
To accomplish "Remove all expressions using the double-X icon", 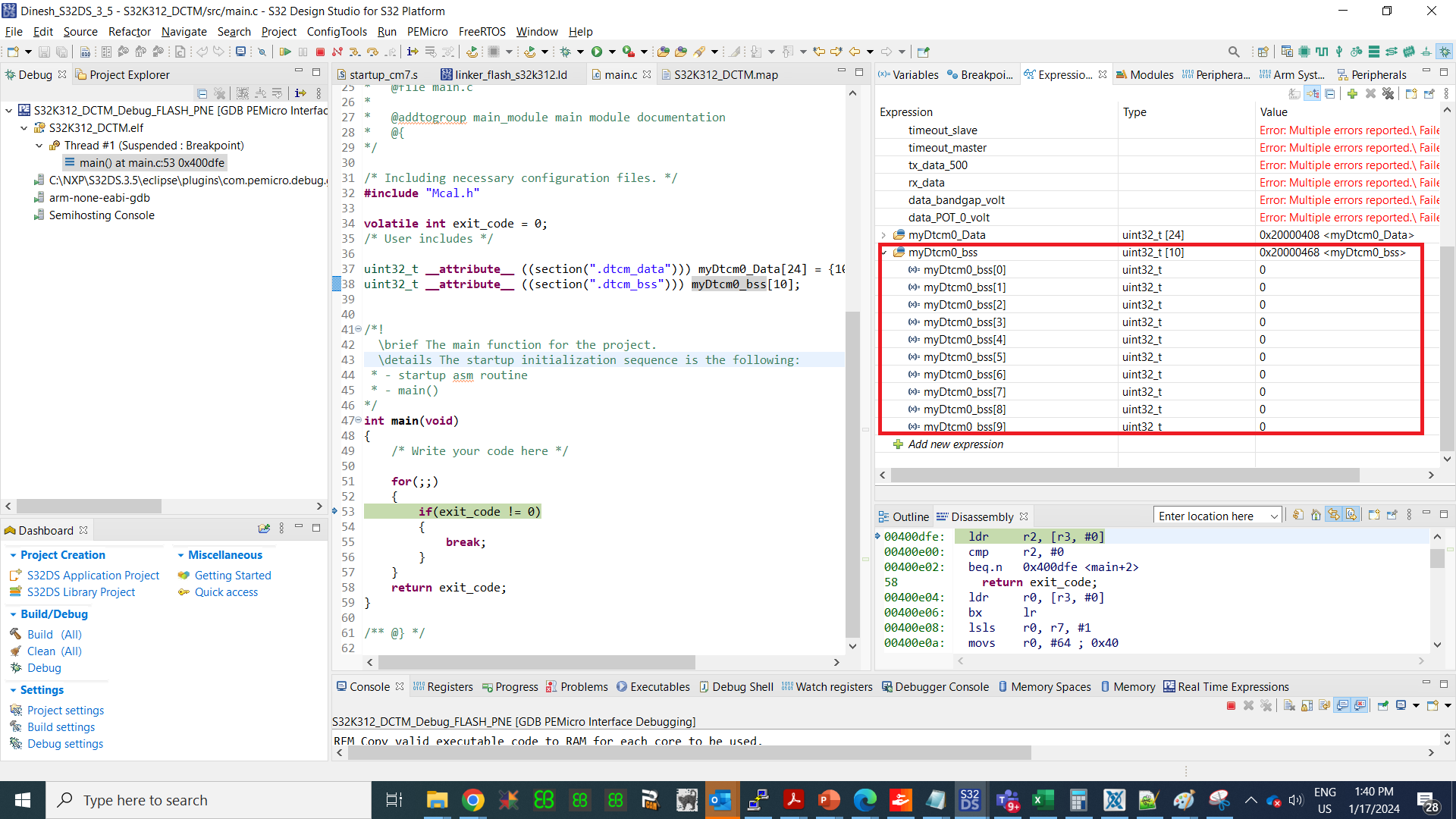I will point(1389,93).
